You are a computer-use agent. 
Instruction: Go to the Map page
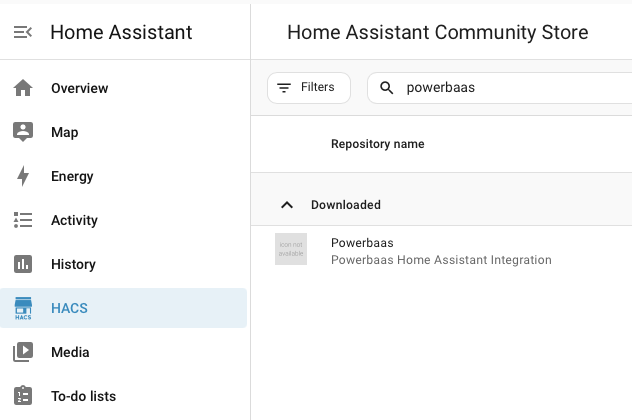point(124,132)
